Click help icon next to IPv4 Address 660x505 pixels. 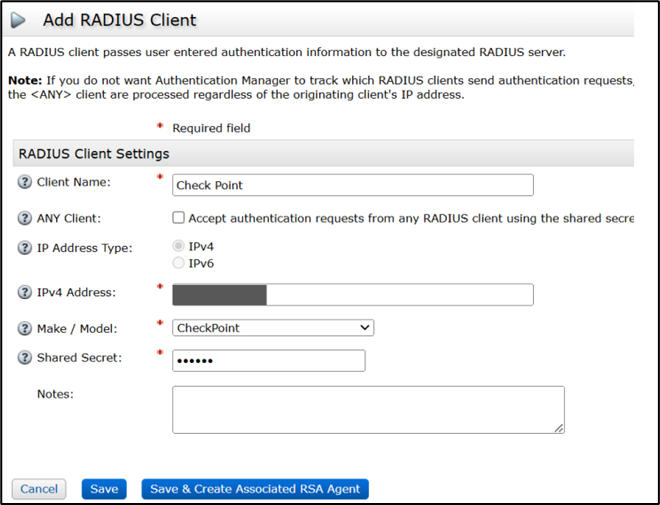25,293
